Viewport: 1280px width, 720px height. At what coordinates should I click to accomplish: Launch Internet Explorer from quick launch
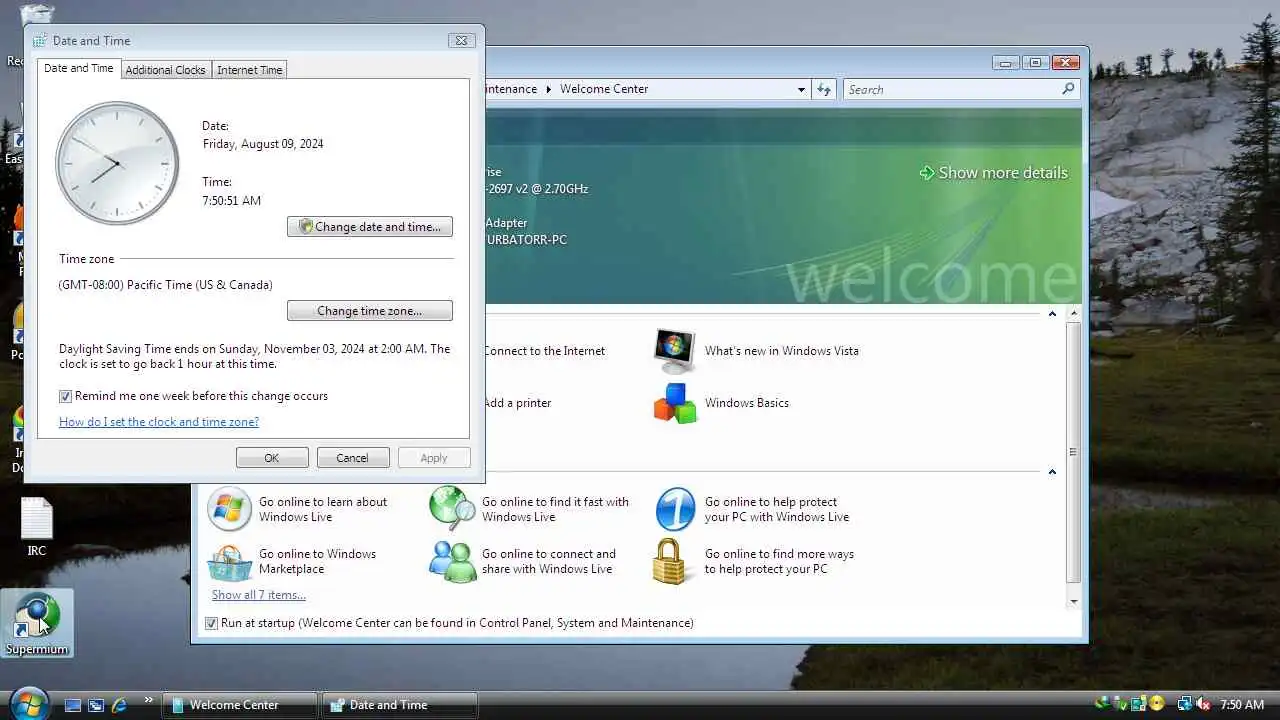(120, 705)
